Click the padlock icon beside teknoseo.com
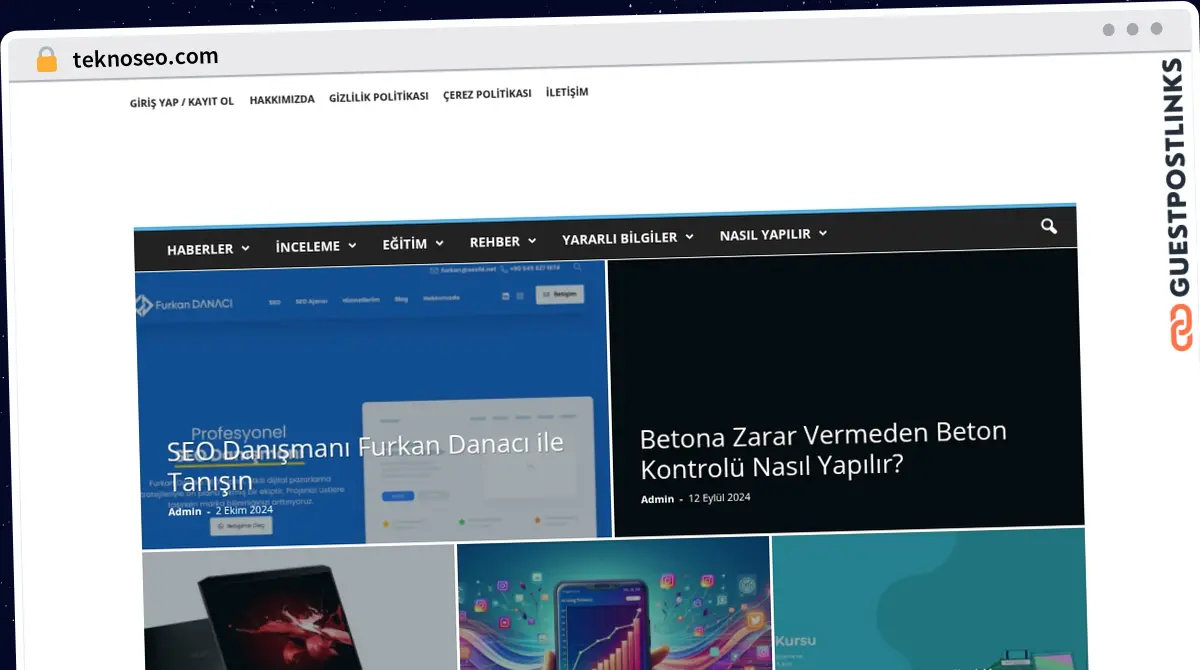1200x670 pixels. coord(46,59)
